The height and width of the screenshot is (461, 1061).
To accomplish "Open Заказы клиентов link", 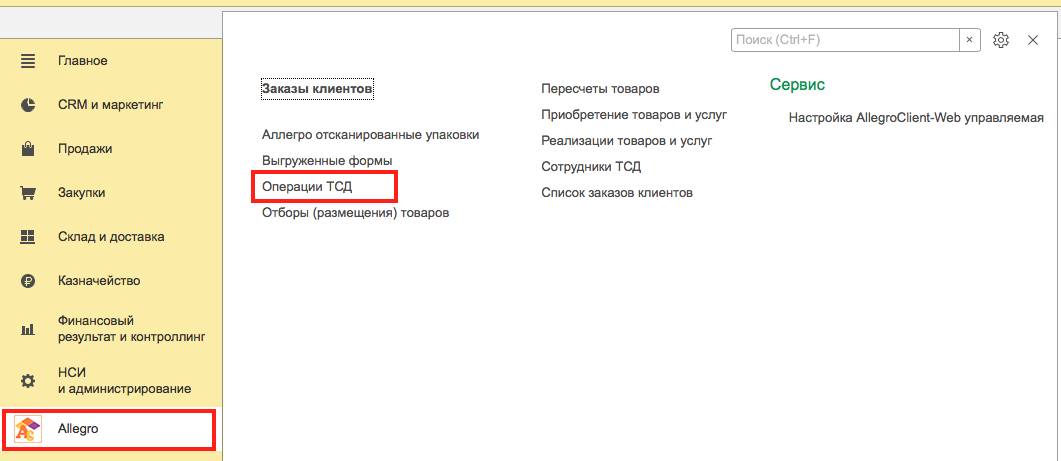I will click(x=317, y=89).
